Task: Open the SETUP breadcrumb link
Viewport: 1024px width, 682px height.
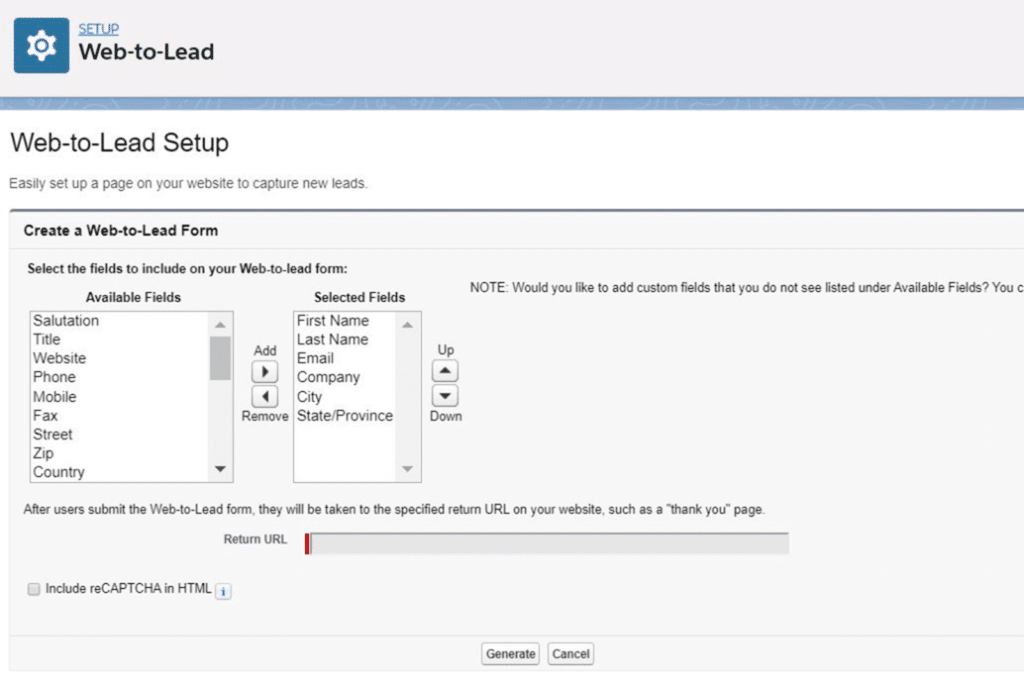Action: point(98,29)
